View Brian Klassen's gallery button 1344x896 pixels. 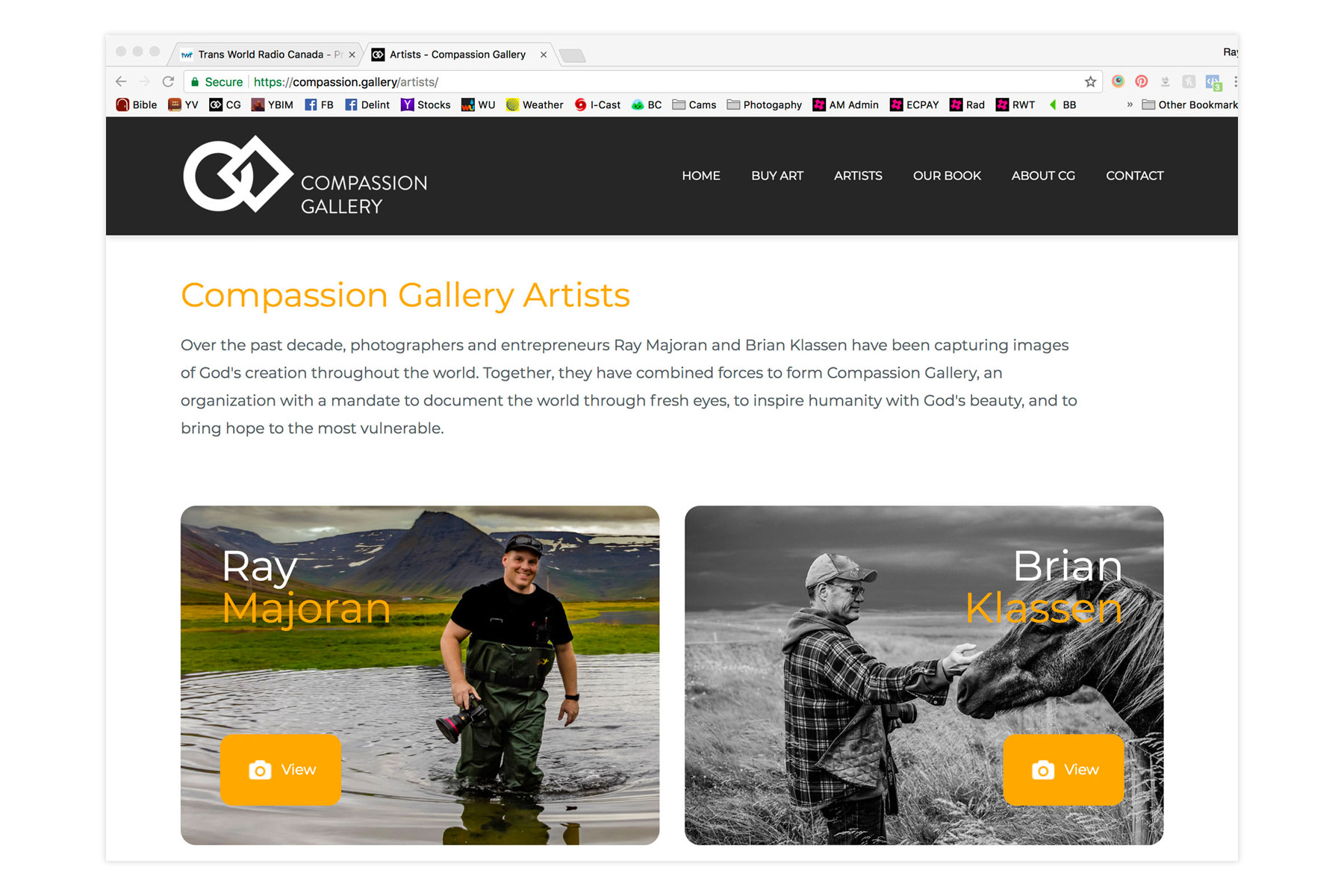tap(1063, 770)
